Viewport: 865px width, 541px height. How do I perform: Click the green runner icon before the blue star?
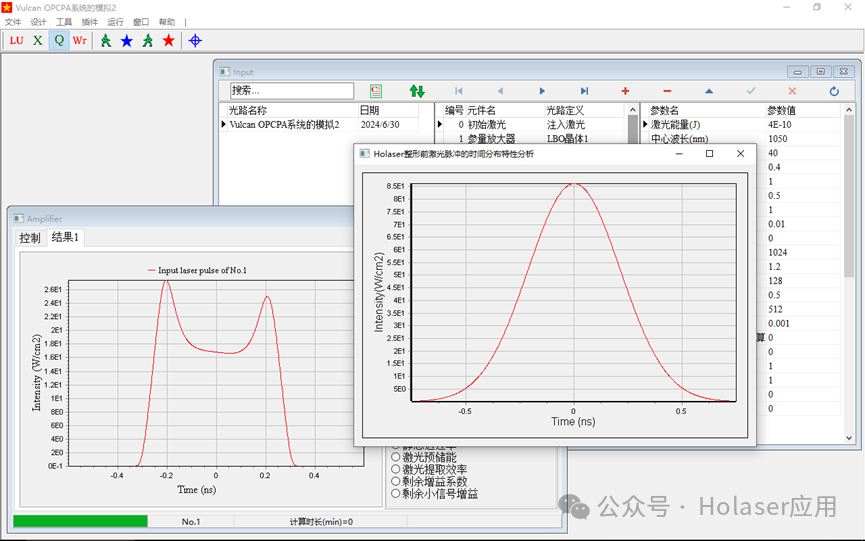(106, 40)
